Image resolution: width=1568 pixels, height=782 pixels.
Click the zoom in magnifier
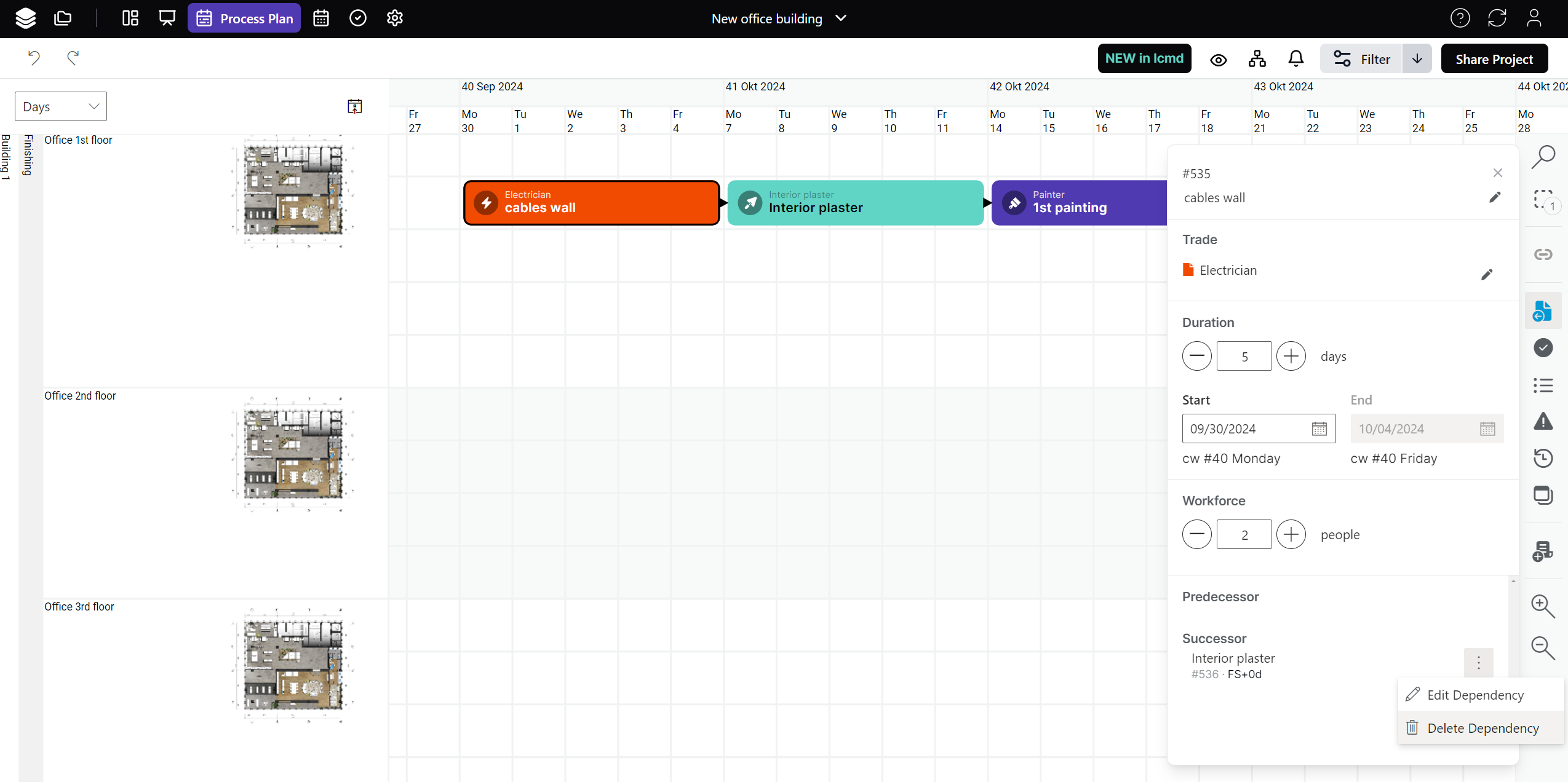click(1543, 606)
